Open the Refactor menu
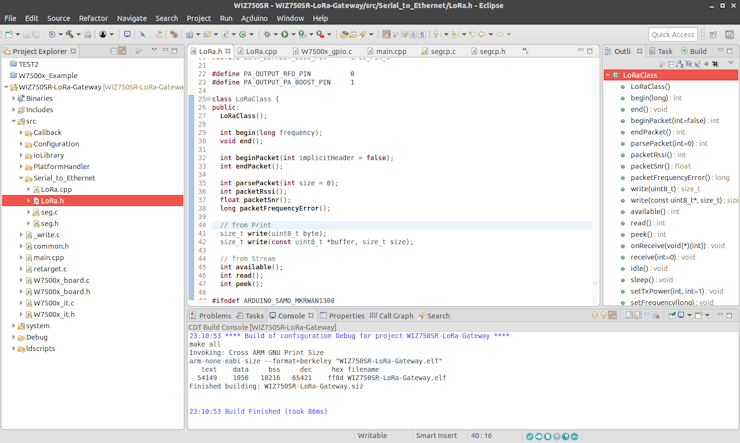 (x=93, y=18)
